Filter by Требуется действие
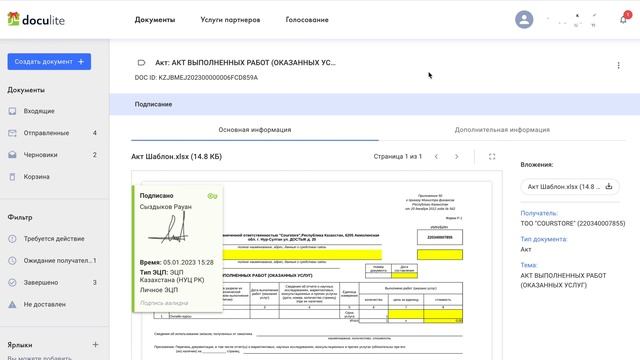This screenshot has height=360, width=640. click(x=55, y=238)
